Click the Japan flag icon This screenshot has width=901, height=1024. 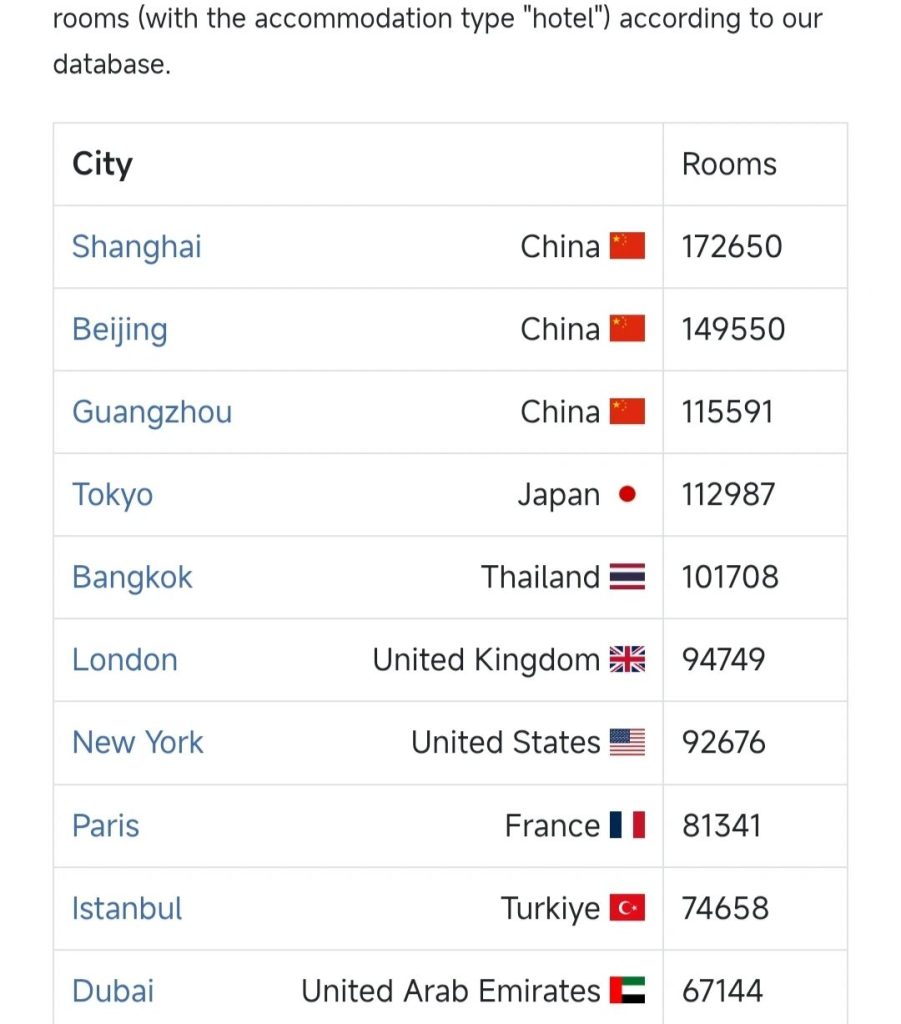pyautogui.click(x=627, y=494)
